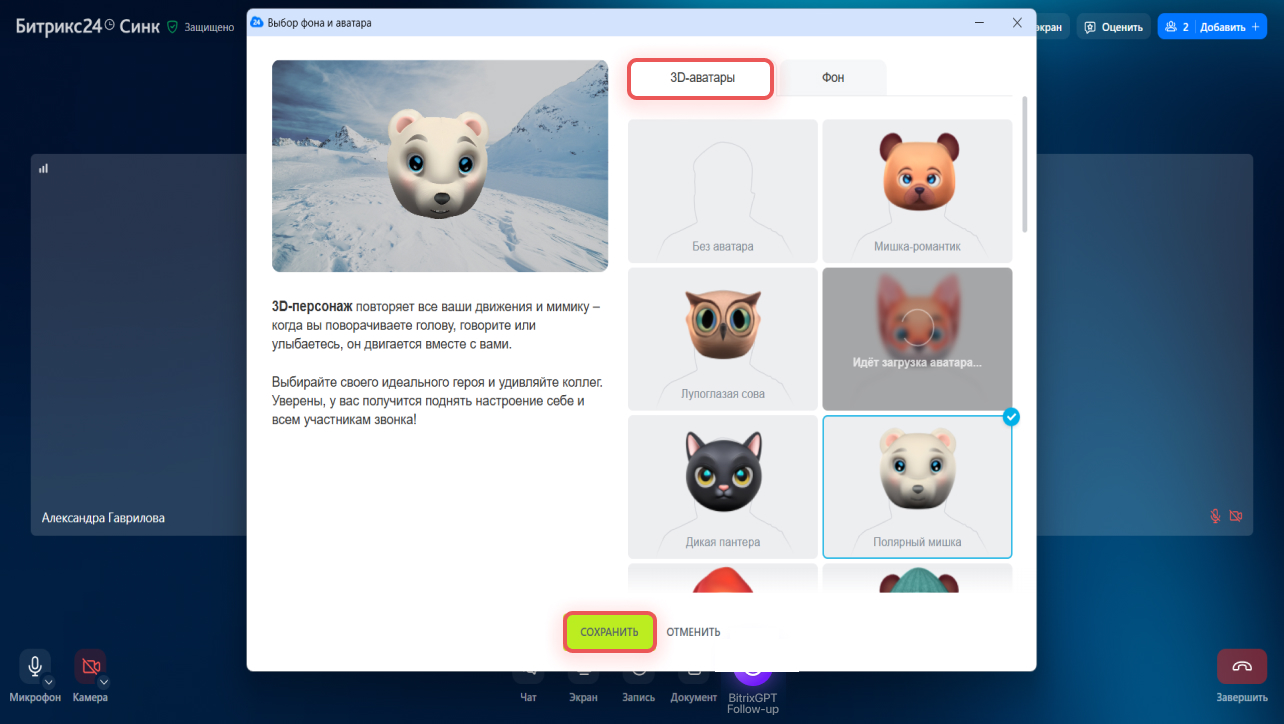Uncheck the blue checkmark on Полярный мишка

[1011, 416]
